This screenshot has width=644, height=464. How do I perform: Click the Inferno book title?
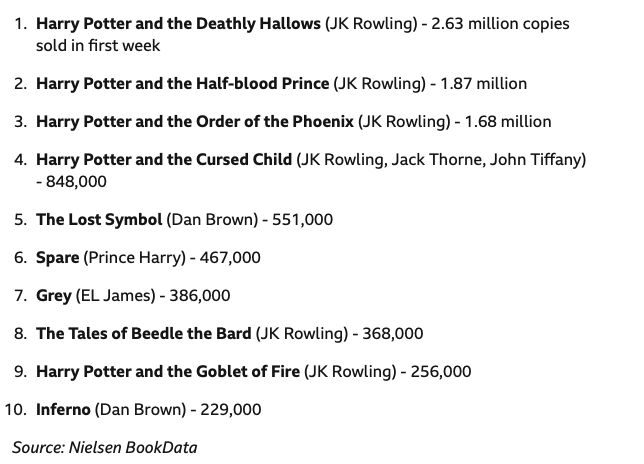point(63,410)
